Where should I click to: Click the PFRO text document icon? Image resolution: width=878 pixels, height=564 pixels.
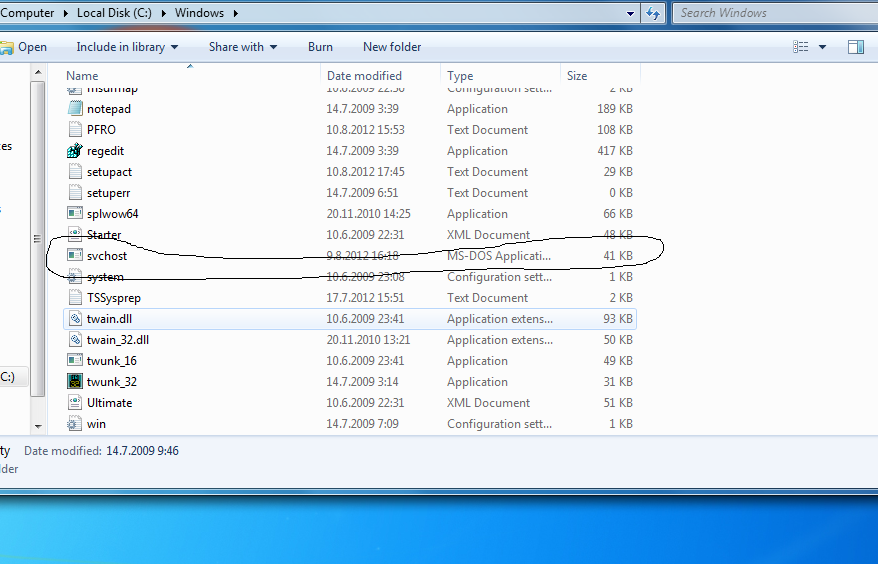pos(75,129)
